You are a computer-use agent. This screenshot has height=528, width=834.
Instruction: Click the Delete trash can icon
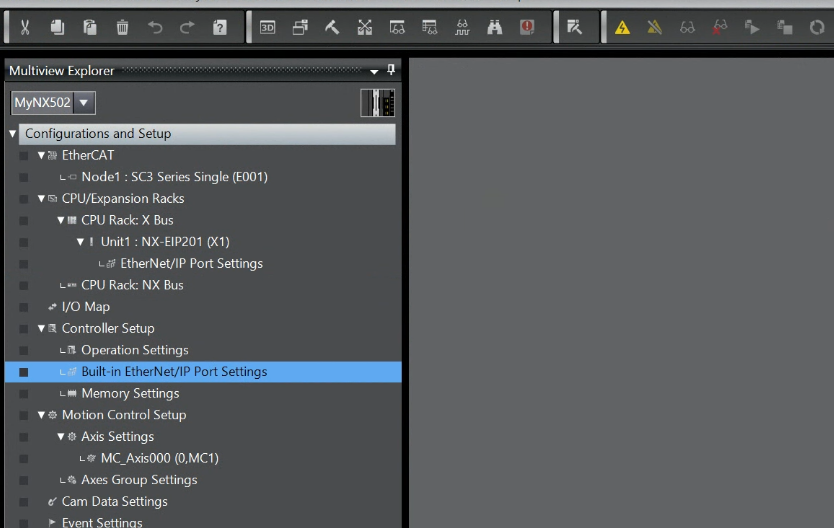[x=122, y=28]
